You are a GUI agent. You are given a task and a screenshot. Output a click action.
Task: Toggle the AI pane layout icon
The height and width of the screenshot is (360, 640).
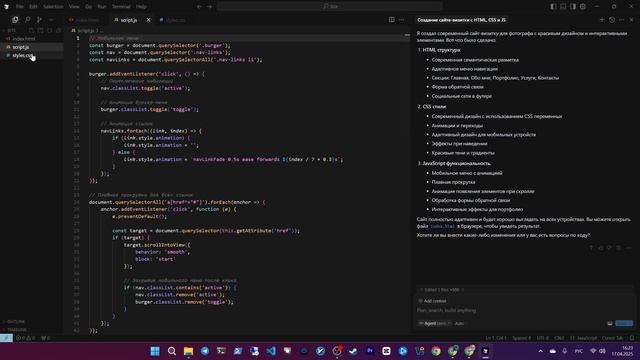pos(573,7)
